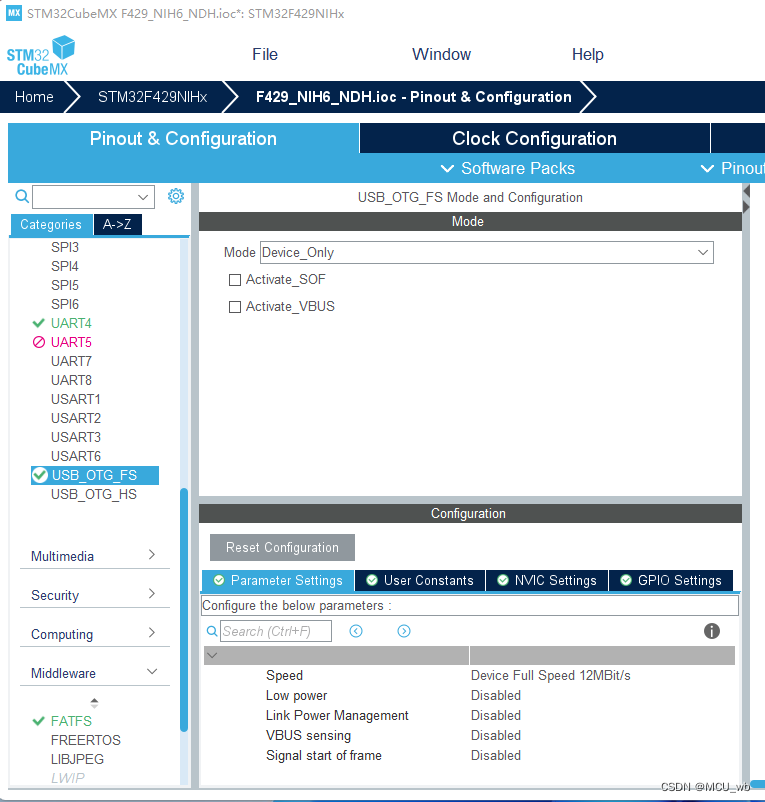Click the red disabled icon next to UART5
Screen dimensions: 765x802
click(39, 342)
